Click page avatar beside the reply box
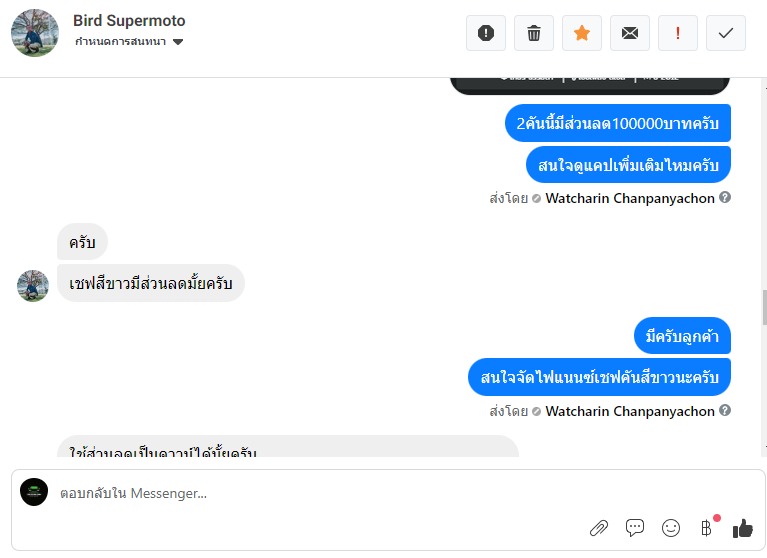Viewport: 767px width, 558px height. point(34,492)
